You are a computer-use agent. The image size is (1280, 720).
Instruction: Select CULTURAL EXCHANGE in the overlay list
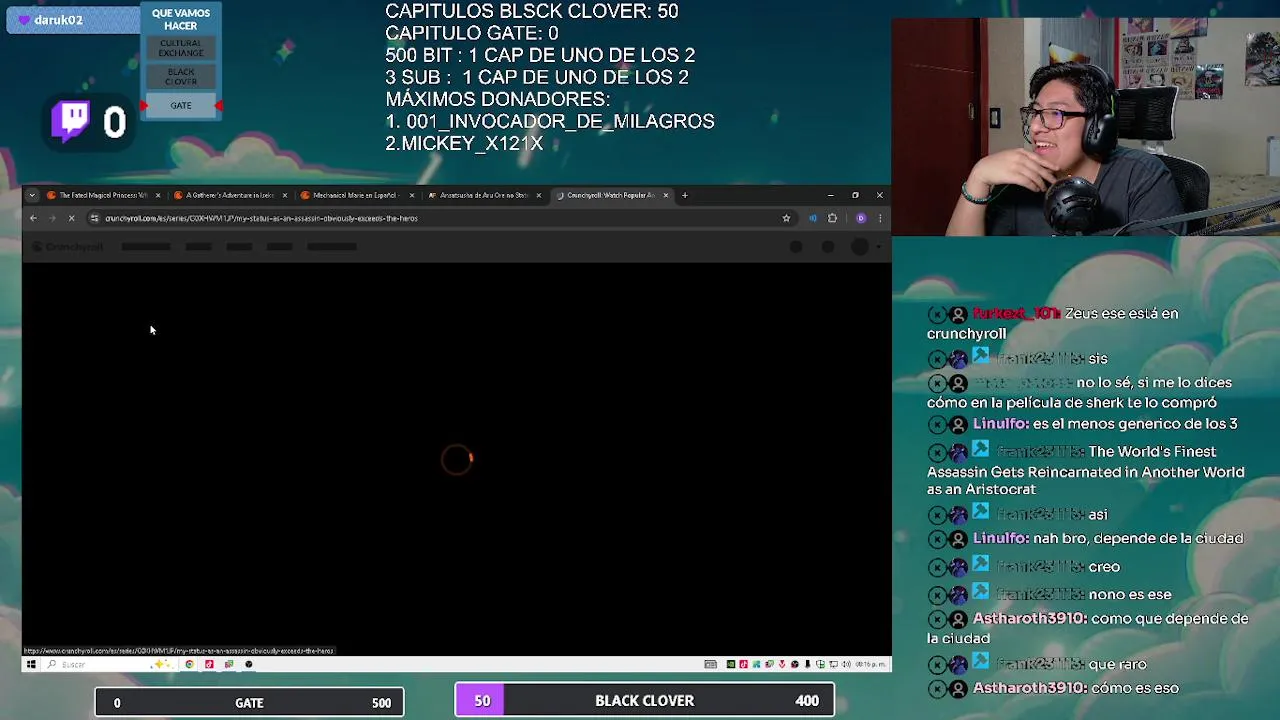pyautogui.click(x=181, y=48)
